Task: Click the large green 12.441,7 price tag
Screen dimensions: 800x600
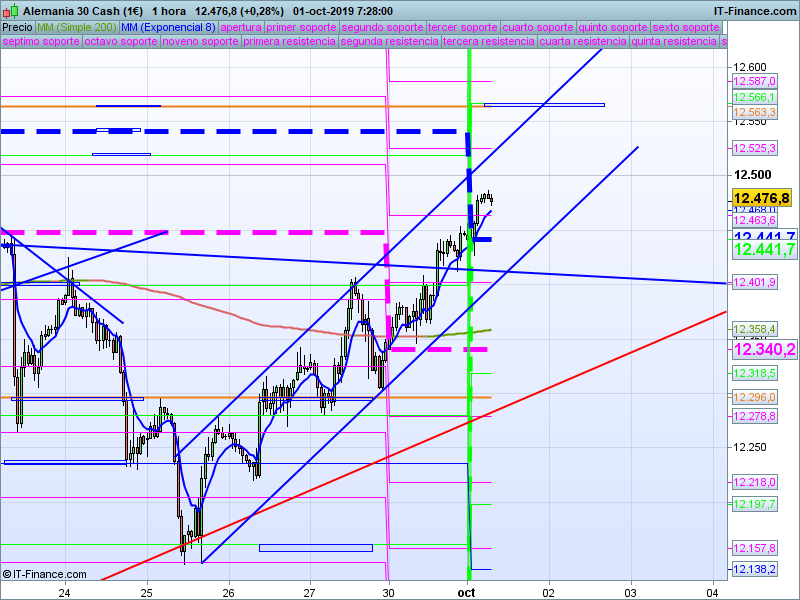Action: tap(764, 249)
